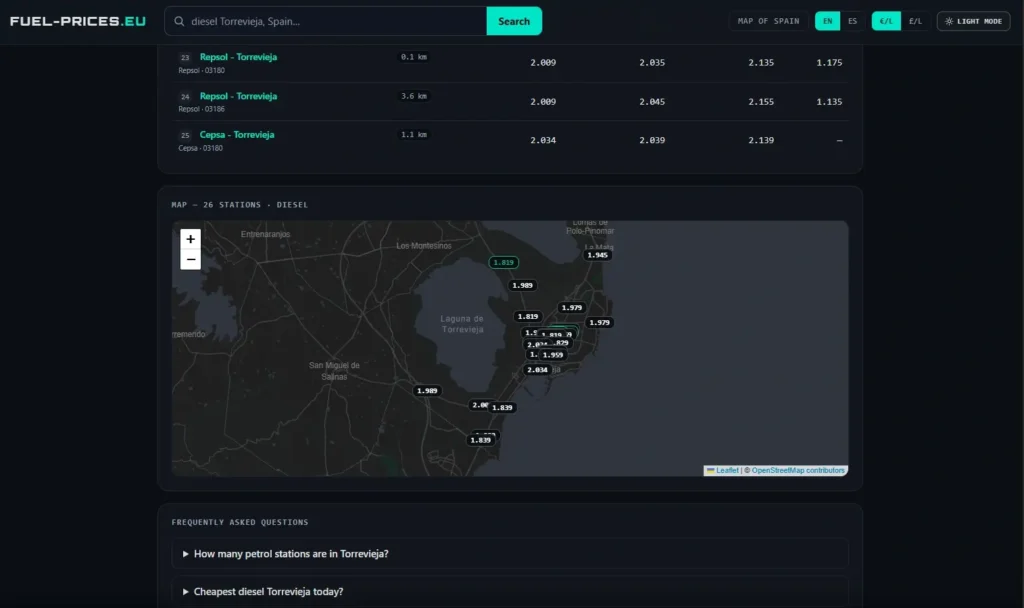Click the 'Repsol · 03186' subtitle text
The height and width of the screenshot is (608, 1024).
pyautogui.click(x=201, y=109)
